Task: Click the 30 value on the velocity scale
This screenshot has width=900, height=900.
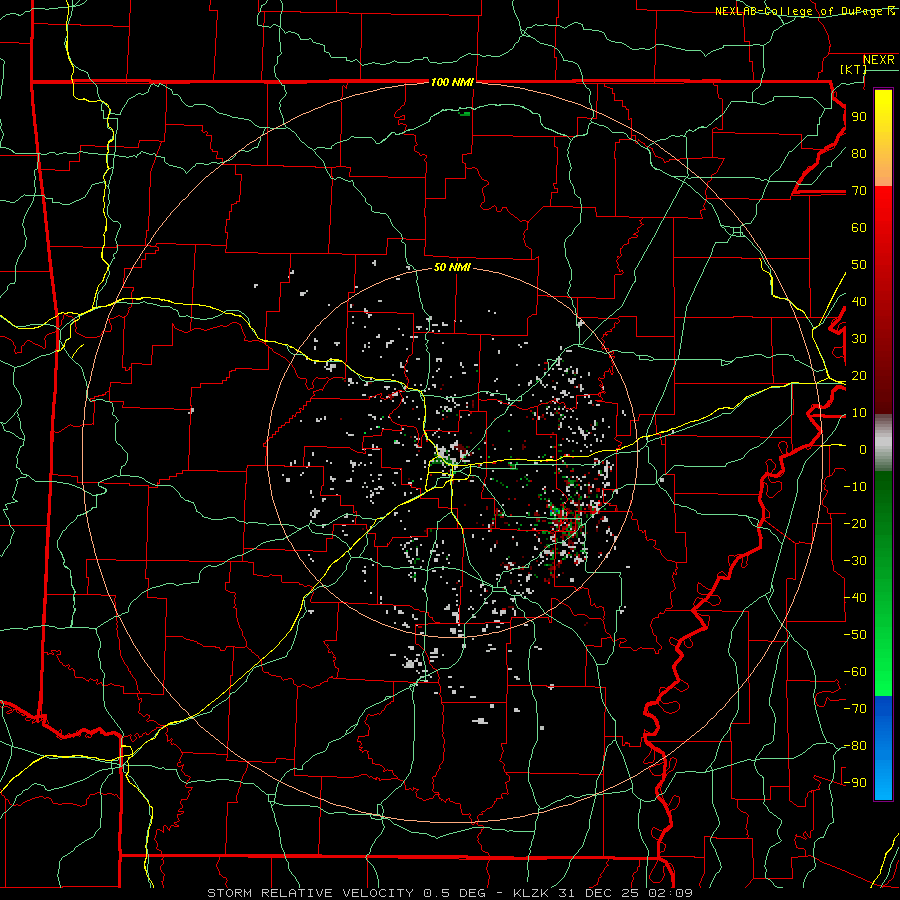Action: pyautogui.click(x=859, y=339)
